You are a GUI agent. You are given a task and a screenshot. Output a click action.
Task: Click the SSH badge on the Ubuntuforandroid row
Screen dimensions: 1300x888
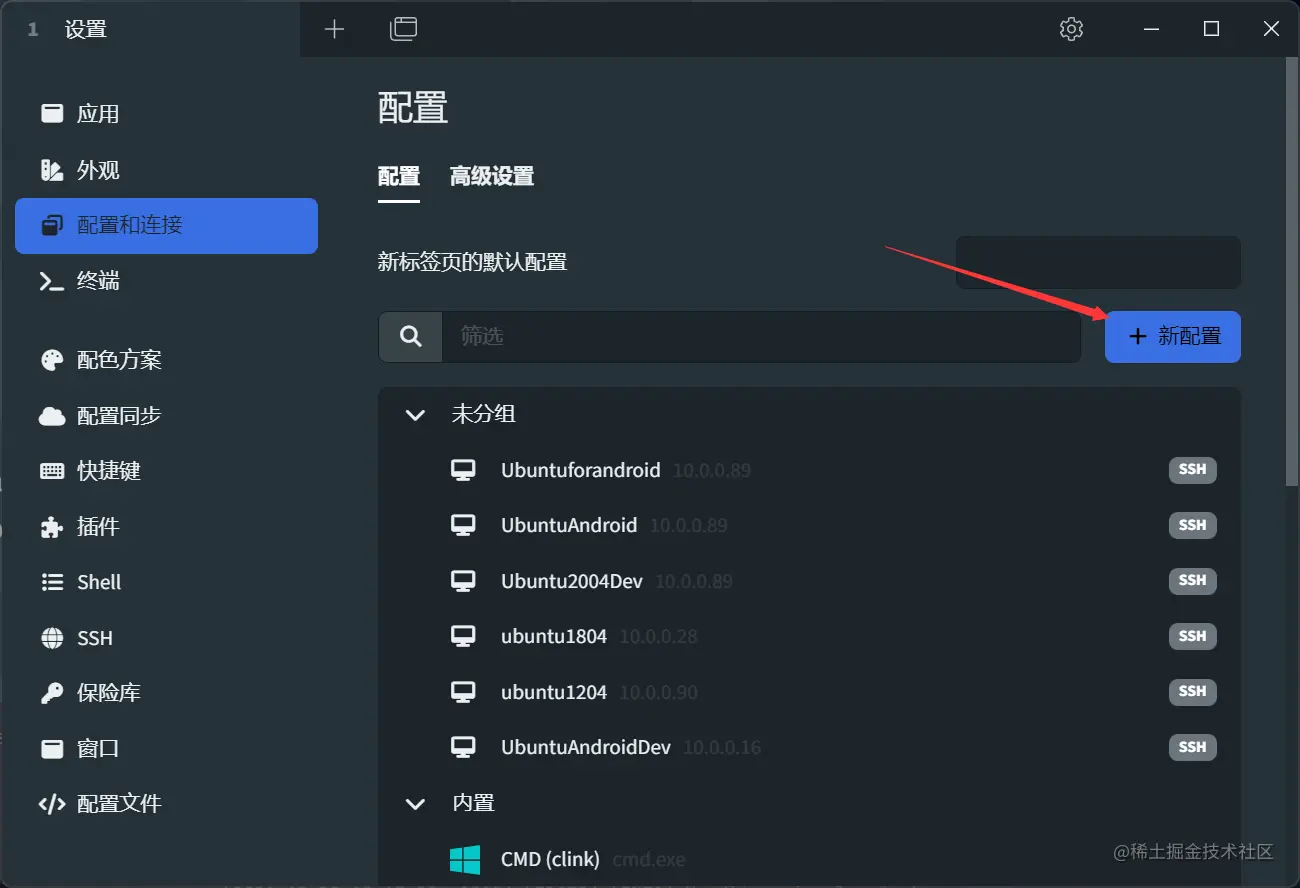point(1192,470)
